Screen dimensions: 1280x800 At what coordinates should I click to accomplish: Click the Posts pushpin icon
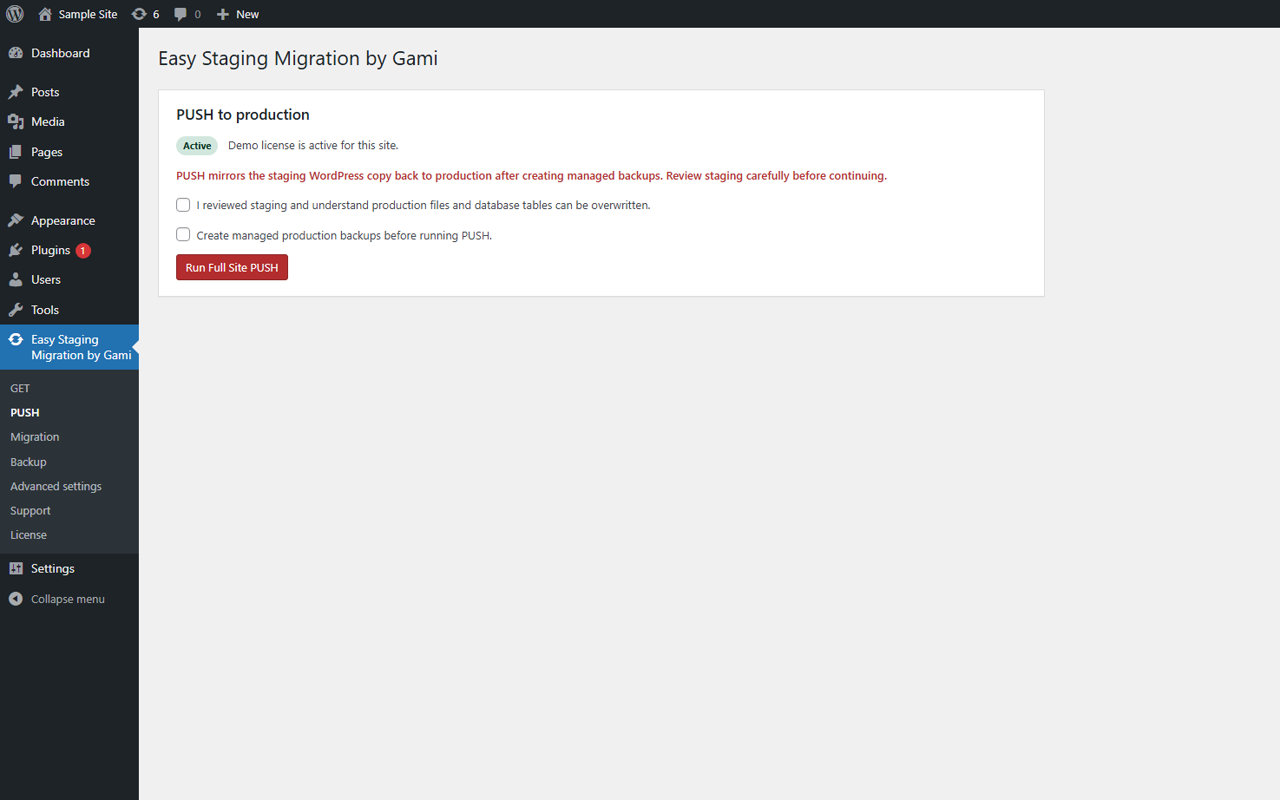tap(16, 92)
